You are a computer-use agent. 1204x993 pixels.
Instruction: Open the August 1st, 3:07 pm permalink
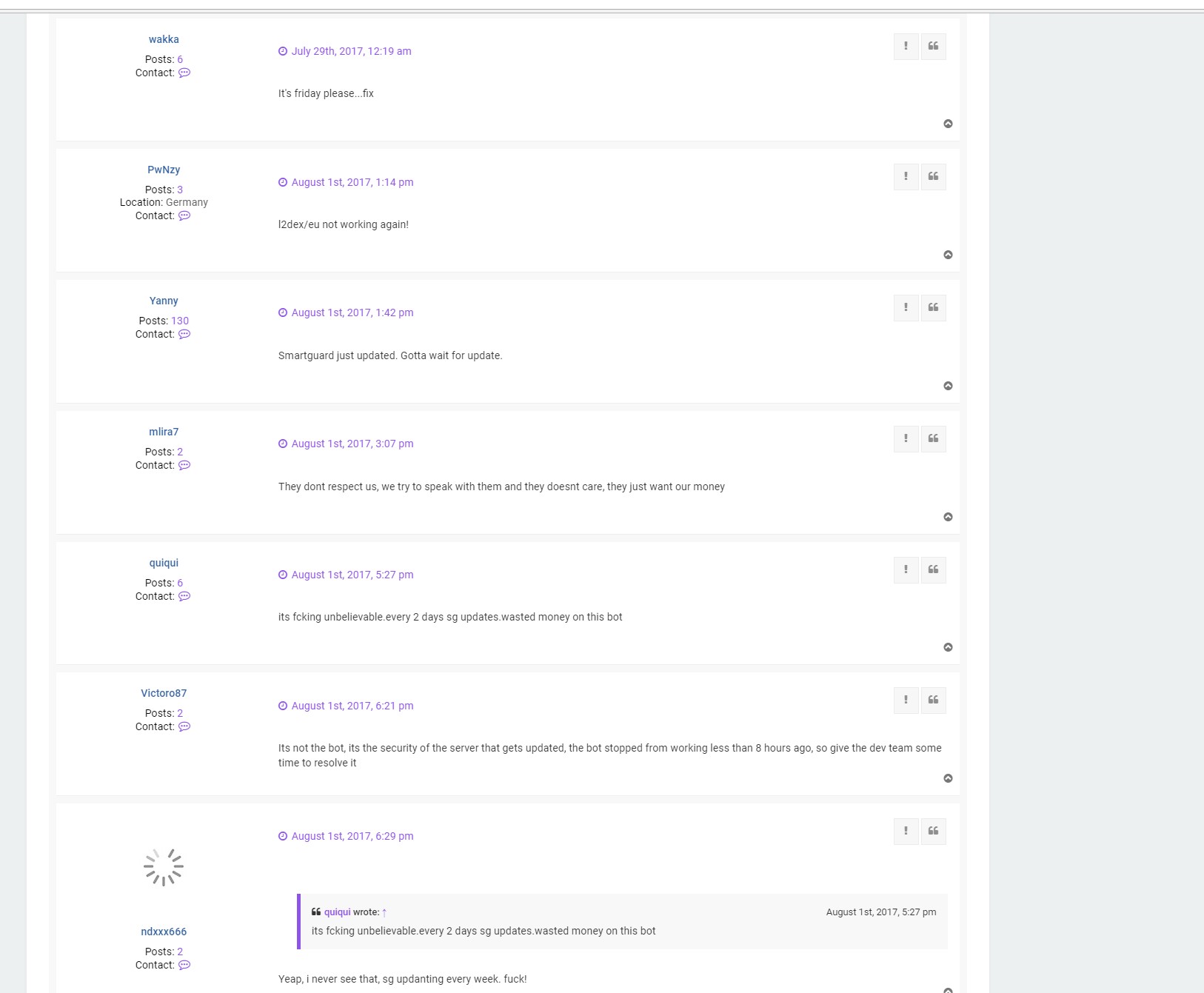click(x=352, y=444)
